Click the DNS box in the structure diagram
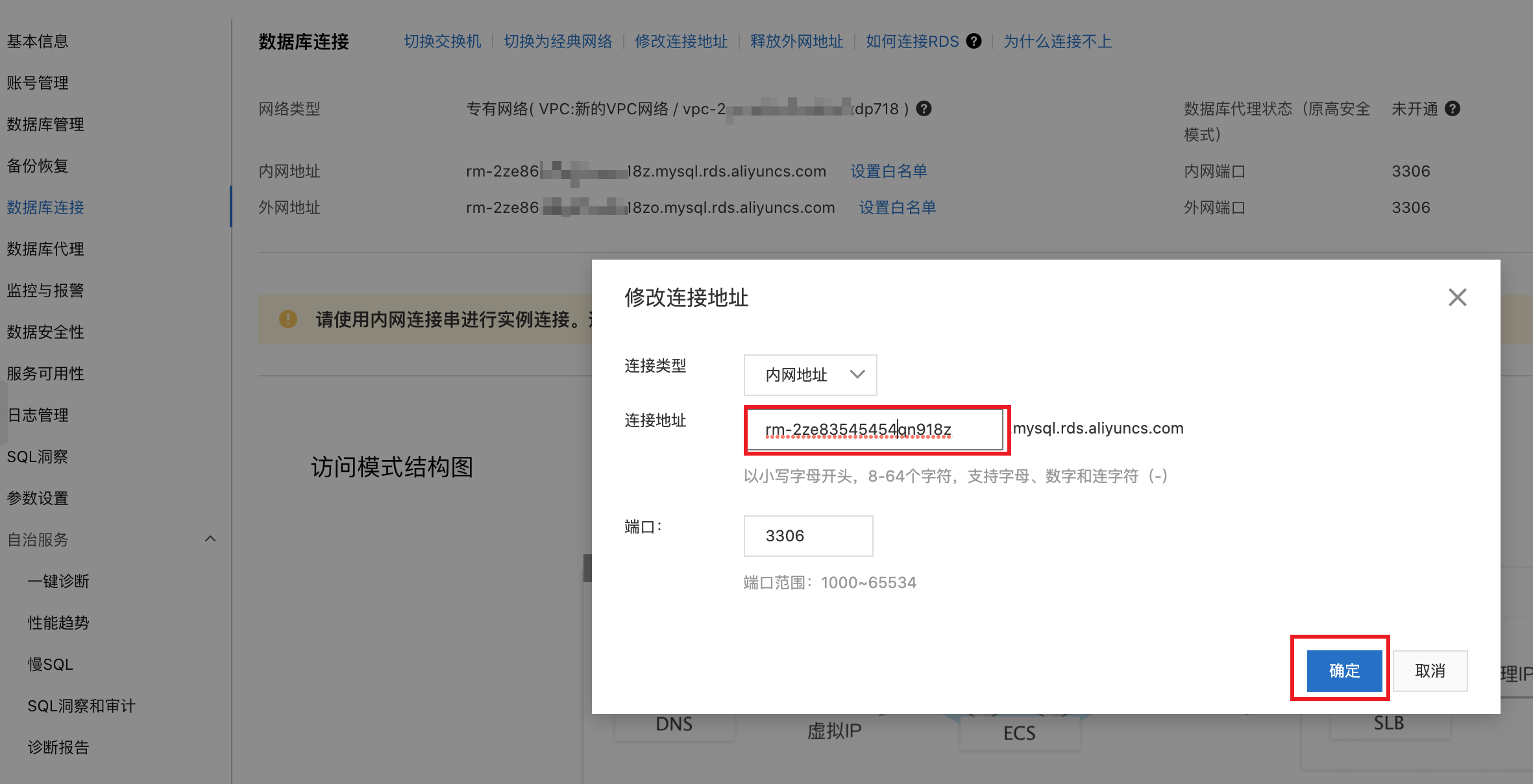 pyautogui.click(x=674, y=724)
